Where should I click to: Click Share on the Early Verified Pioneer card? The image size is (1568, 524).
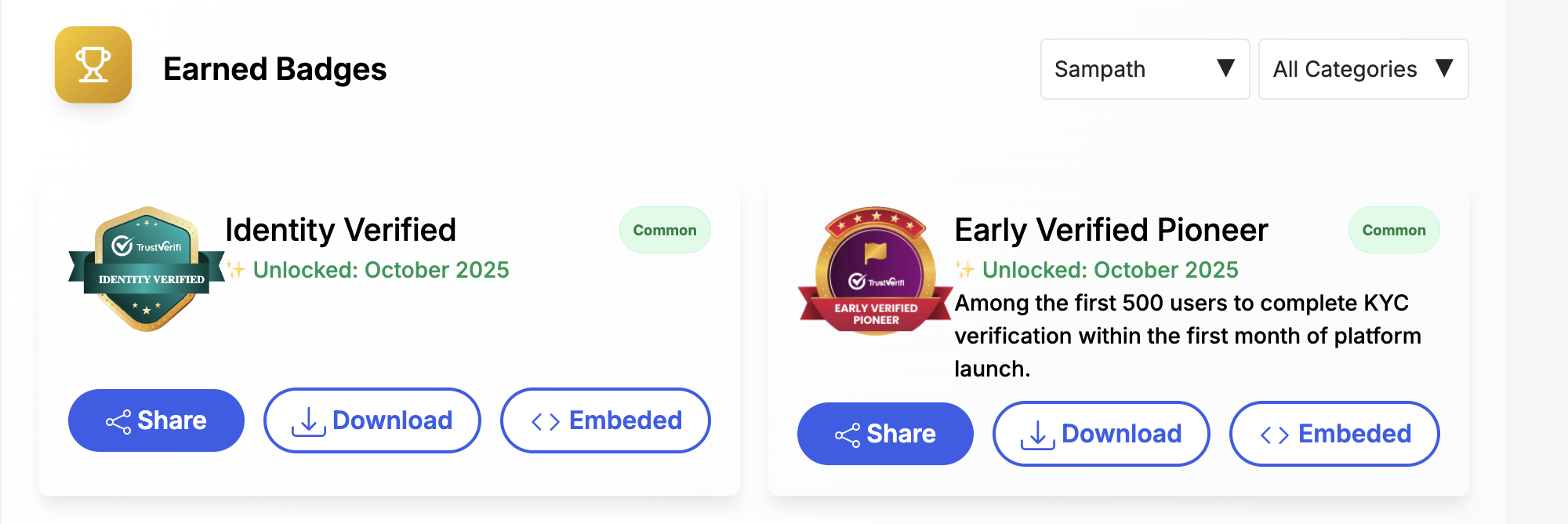(885, 433)
